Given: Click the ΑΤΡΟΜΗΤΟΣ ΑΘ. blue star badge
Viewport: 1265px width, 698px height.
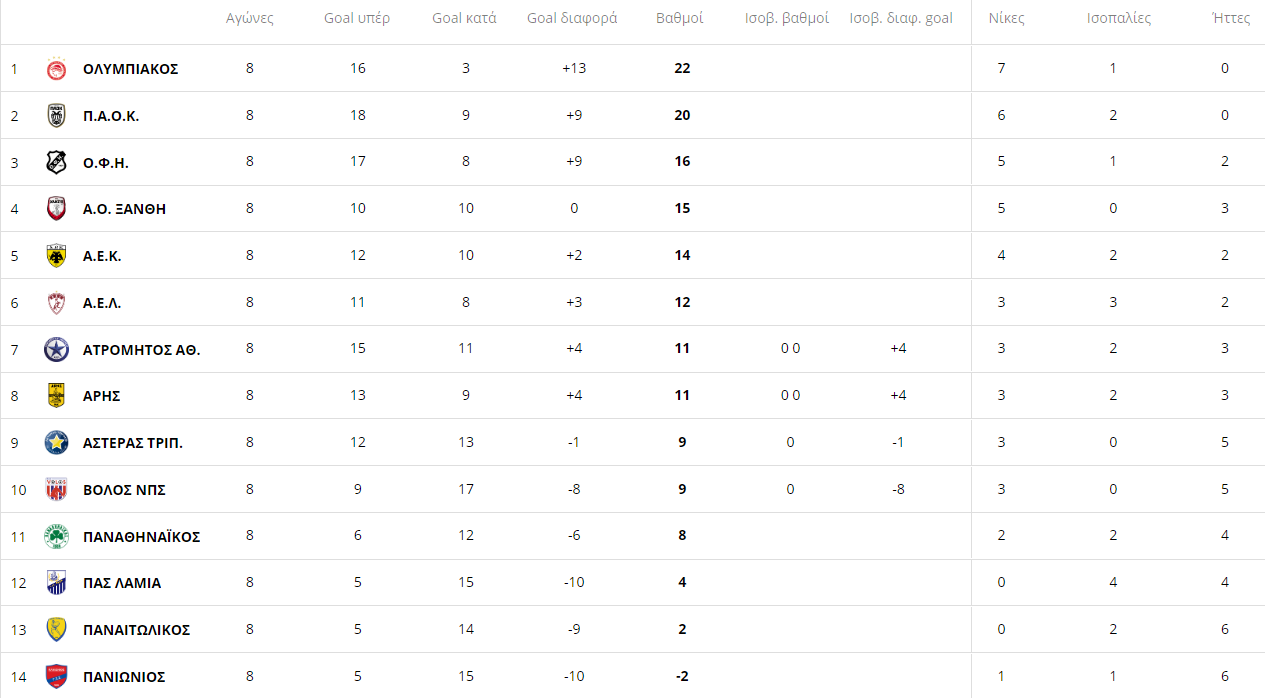Looking at the screenshot, I should (x=57, y=349).
